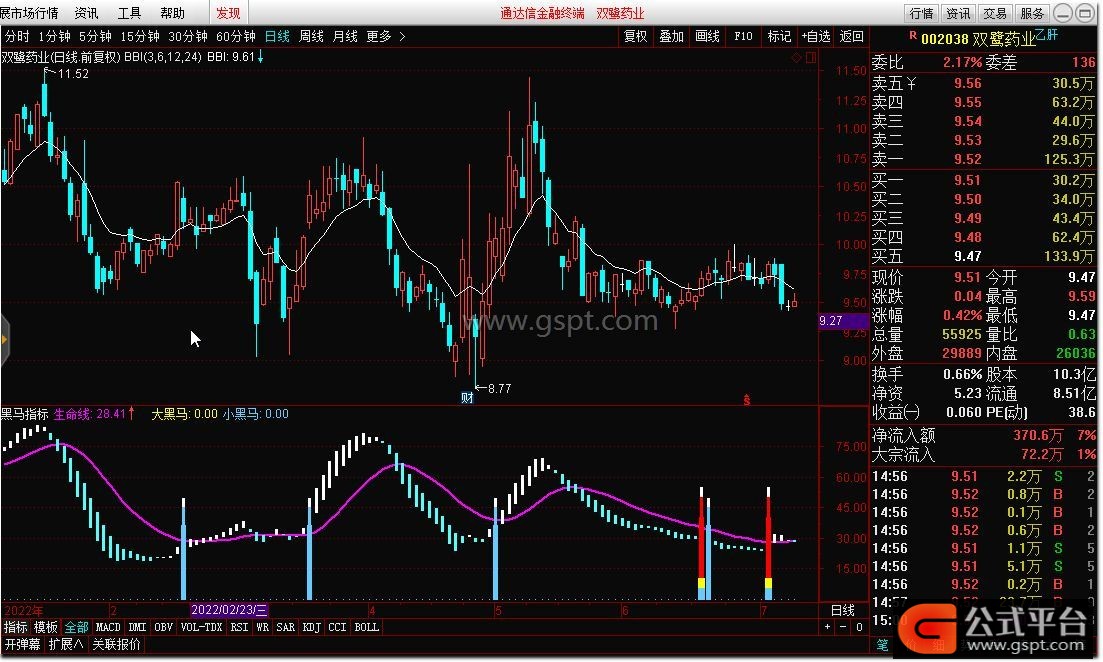Click the 日线 label at bottom right

pyautogui.click(x=843, y=610)
